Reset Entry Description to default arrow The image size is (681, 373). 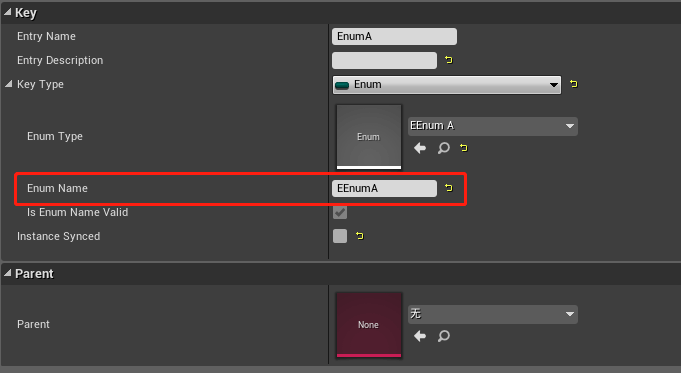coord(449,60)
